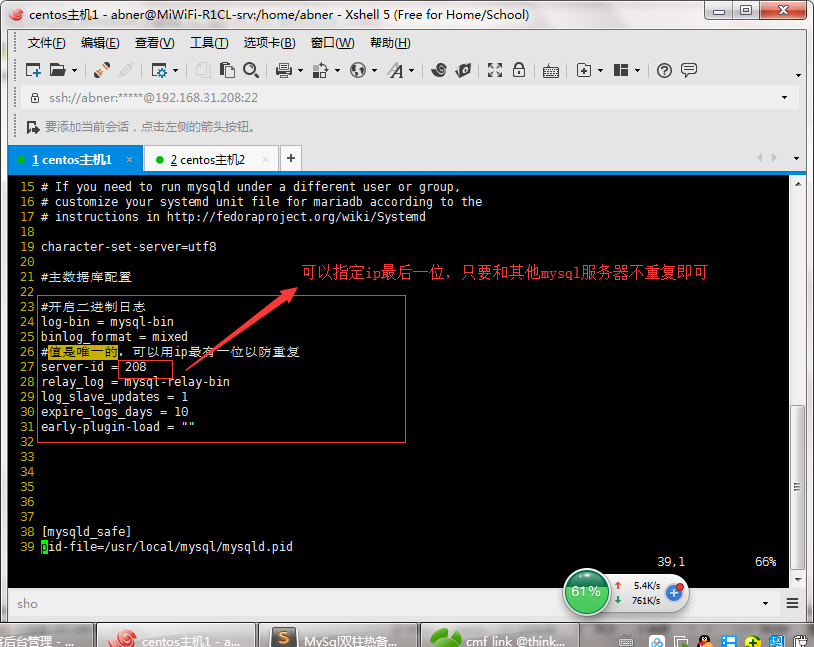Open cmf link @think taskbar item

500,636
